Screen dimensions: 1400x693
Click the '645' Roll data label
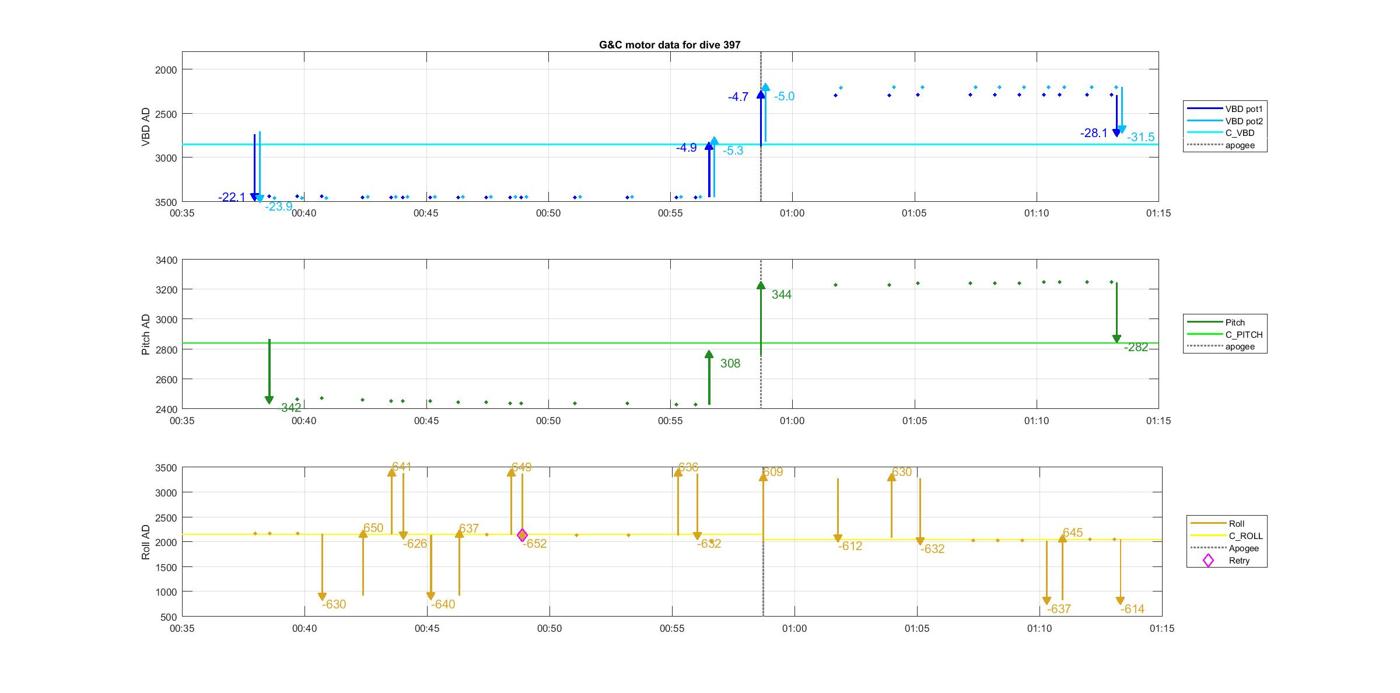click(1073, 533)
